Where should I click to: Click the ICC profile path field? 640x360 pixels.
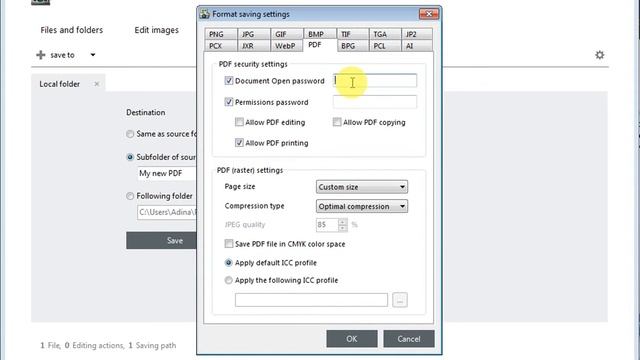(311, 300)
